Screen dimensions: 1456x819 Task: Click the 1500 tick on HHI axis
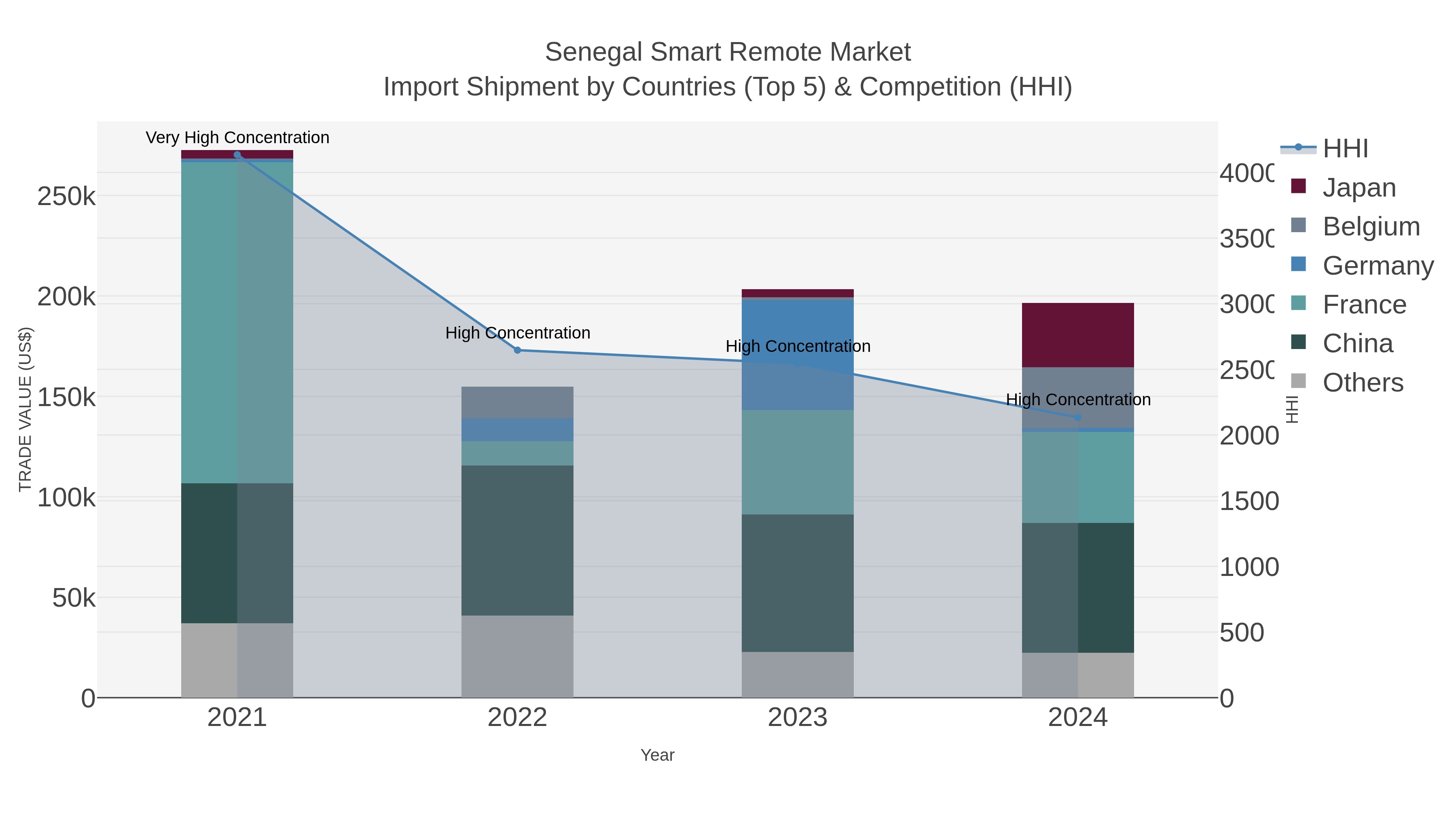click(x=1250, y=502)
